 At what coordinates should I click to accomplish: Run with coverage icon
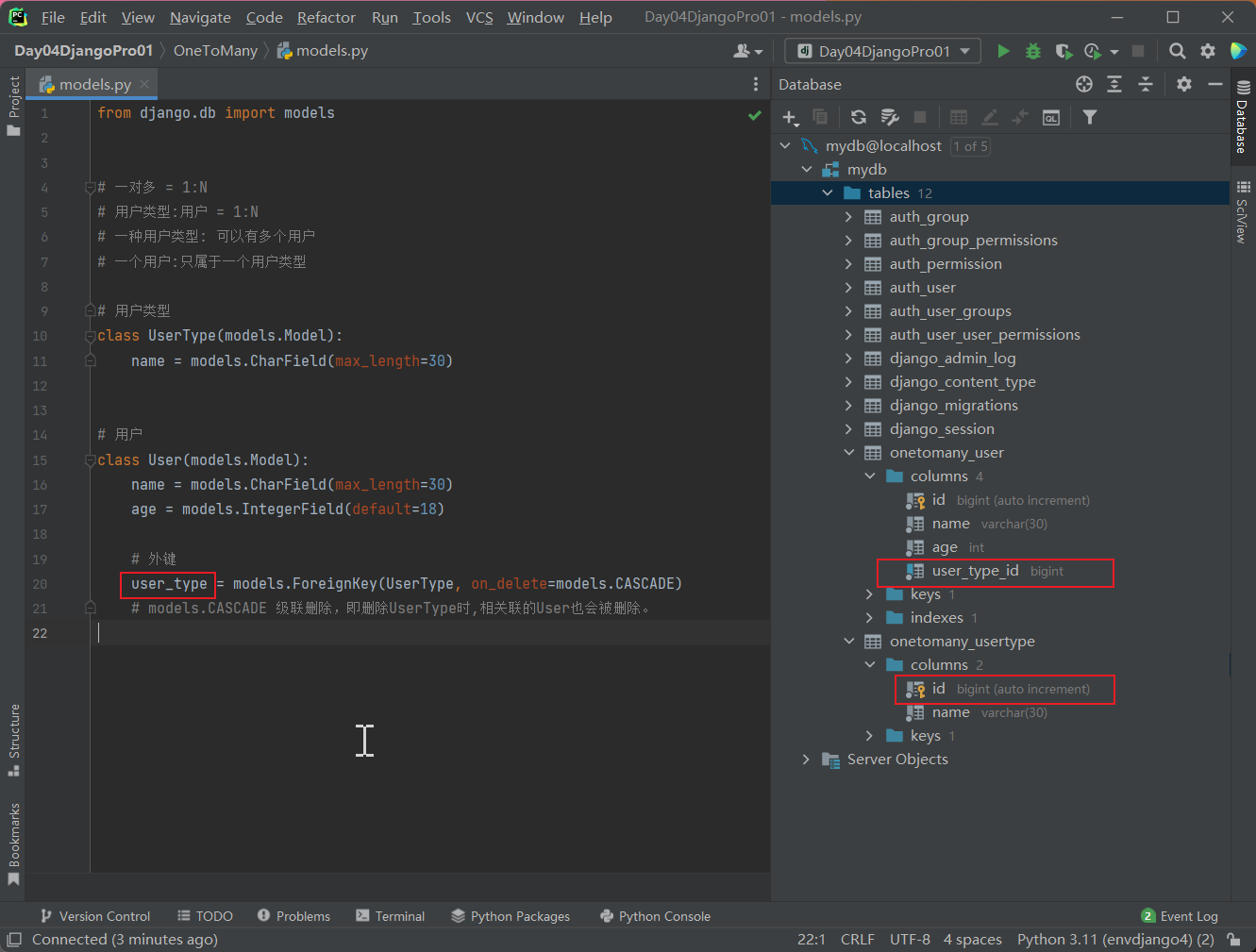pyautogui.click(x=1063, y=51)
